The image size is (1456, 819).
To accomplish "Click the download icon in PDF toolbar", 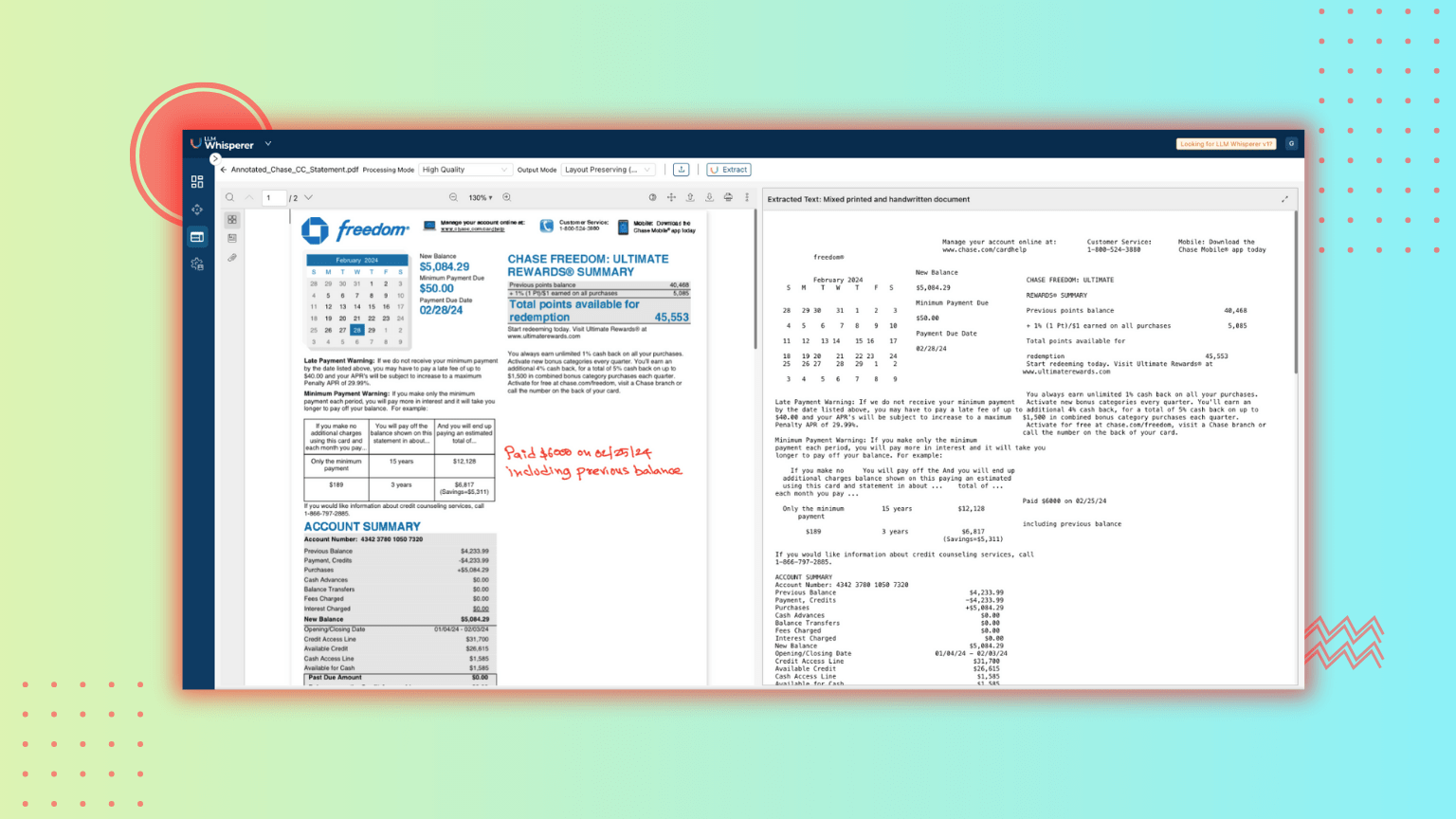I will tap(709, 197).
